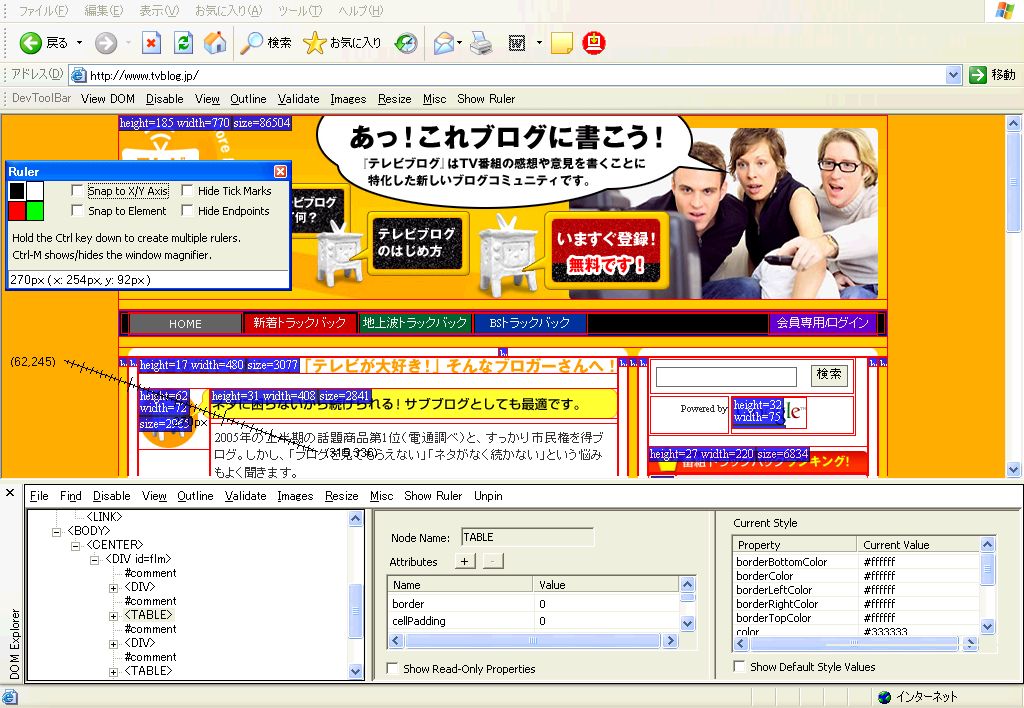Click the IE Forward arrow icon
Screen dimensions: 1024x708
105,43
